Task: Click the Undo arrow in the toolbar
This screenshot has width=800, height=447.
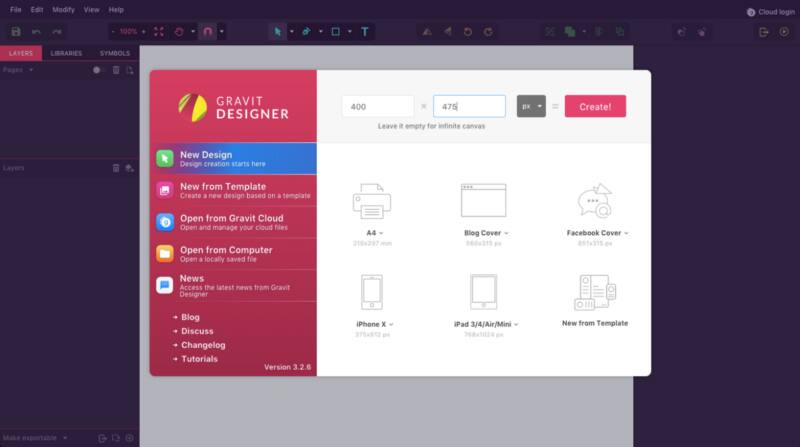Action: [36, 32]
